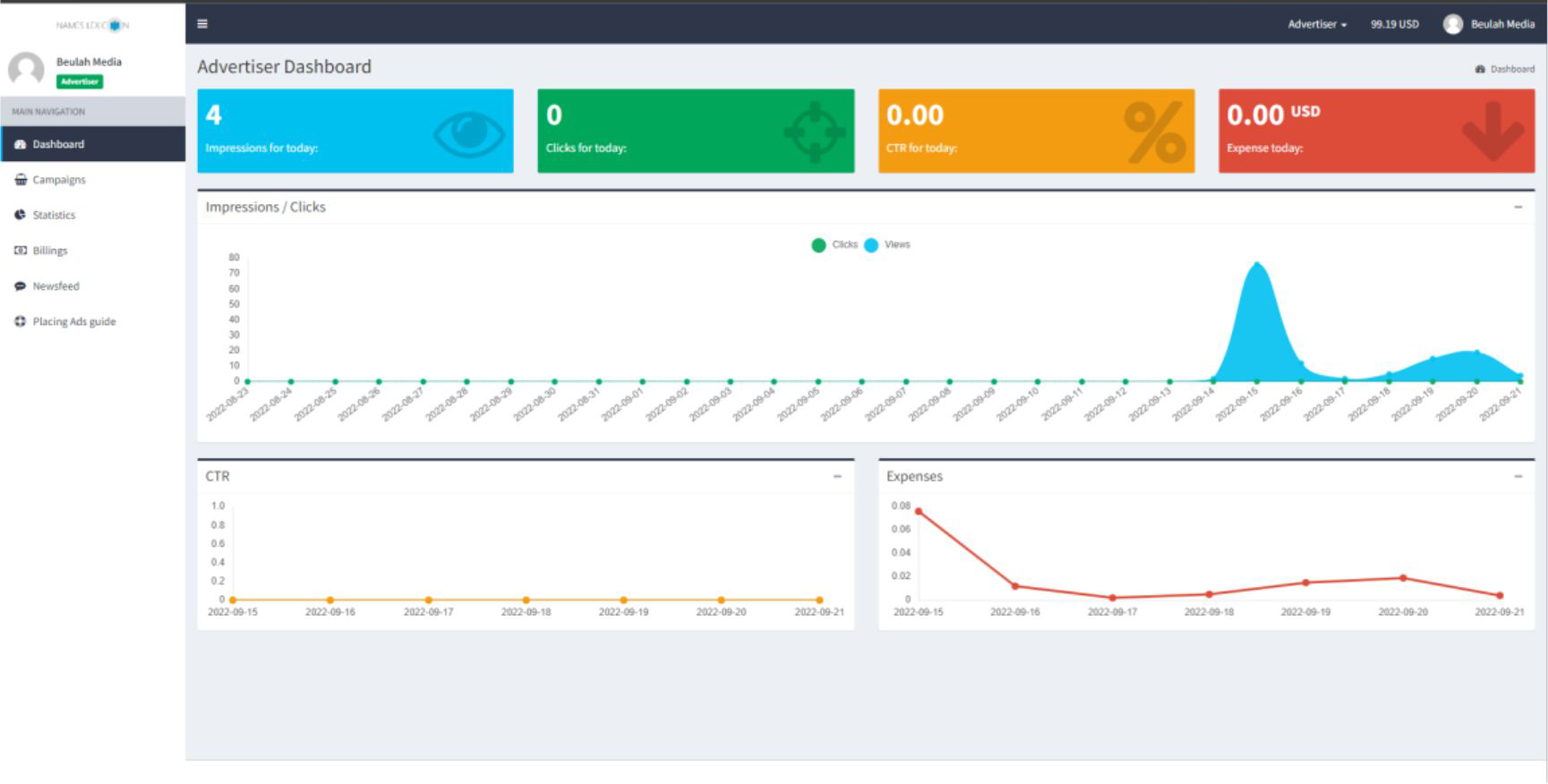The image size is (1548, 784).
Task: Click the Billings money icon
Action: point(20,251)
